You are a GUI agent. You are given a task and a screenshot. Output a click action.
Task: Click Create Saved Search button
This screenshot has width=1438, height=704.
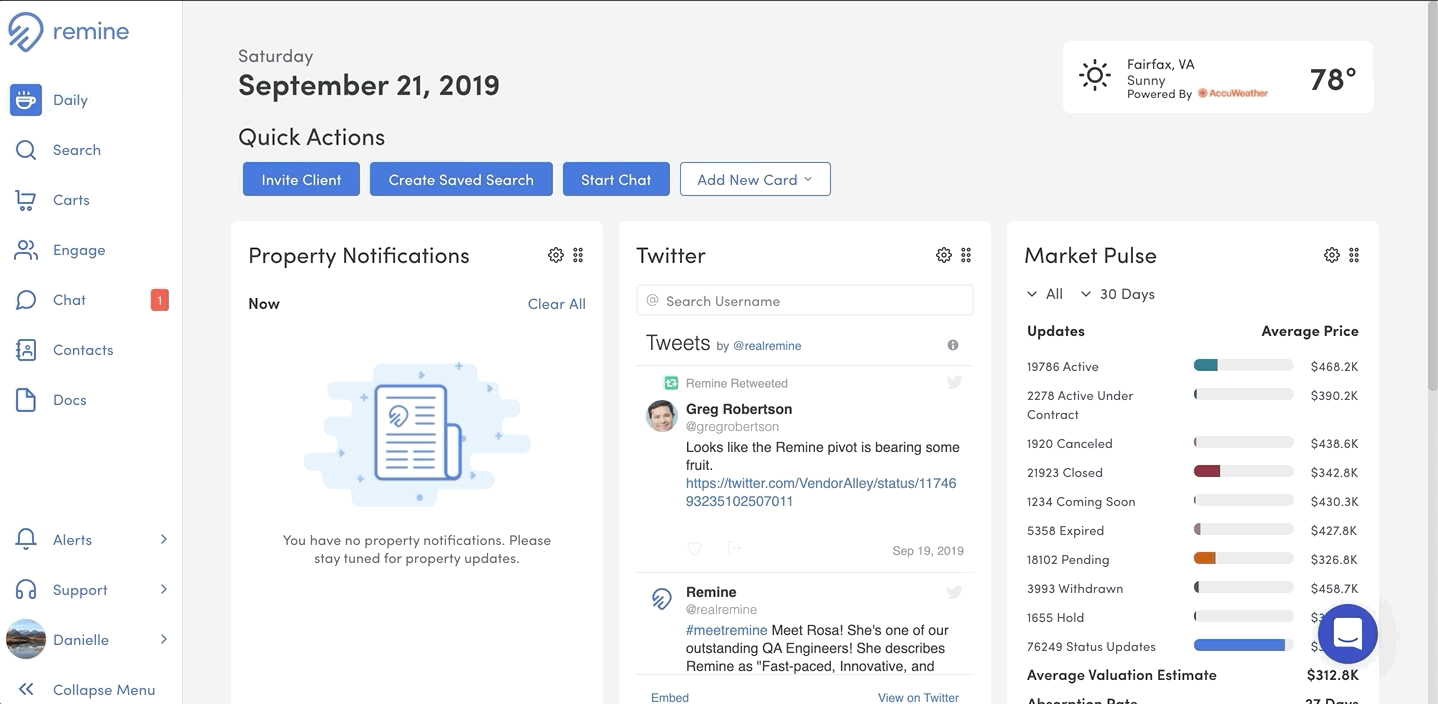(x=461, y=179)
